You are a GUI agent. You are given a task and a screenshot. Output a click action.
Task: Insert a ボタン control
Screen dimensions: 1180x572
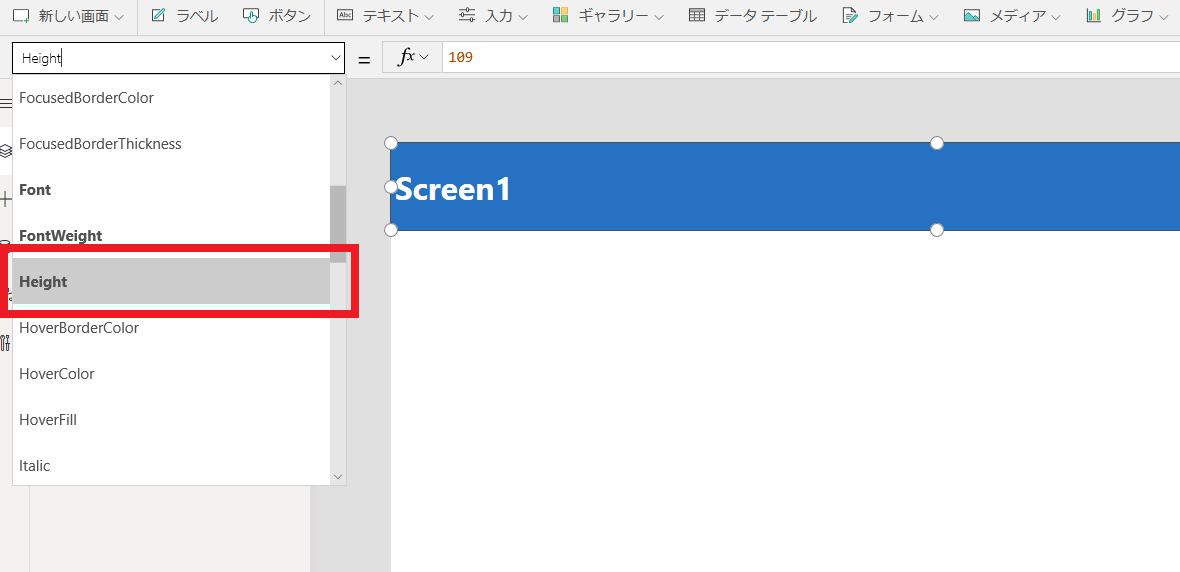(277, 16)
